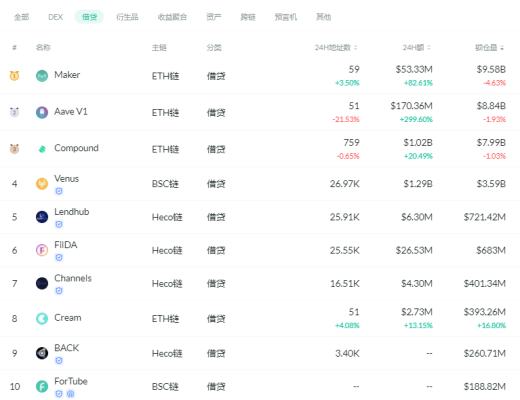This screenshot has height=400, width=520.
Task: Click Venus's BSC链 chain cell
Action: pos(165,184)
